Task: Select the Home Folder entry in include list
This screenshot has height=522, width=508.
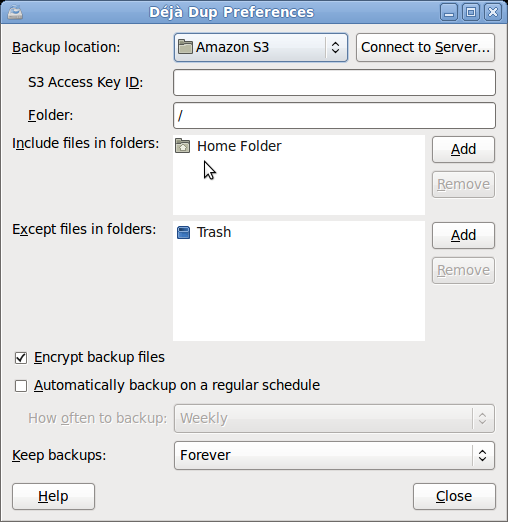Action: coord(299,146)
